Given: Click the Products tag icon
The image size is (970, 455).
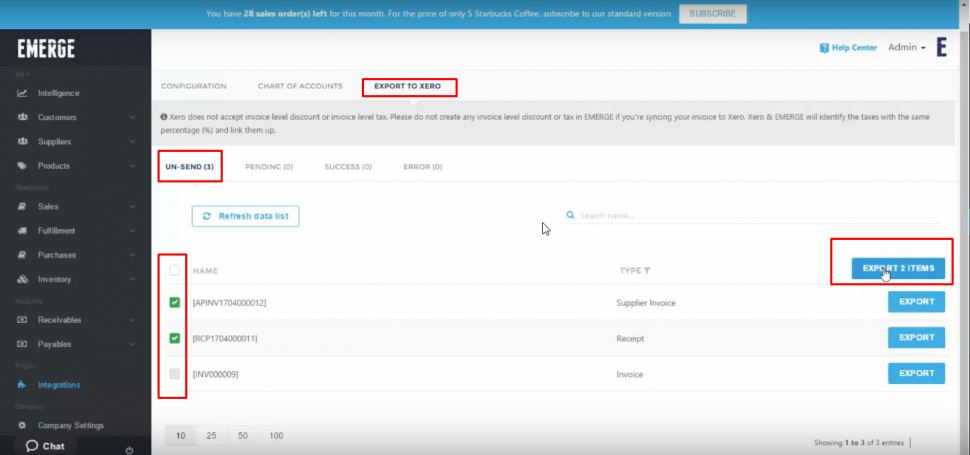Looking at the screenshot, I should tap(22, 166).
